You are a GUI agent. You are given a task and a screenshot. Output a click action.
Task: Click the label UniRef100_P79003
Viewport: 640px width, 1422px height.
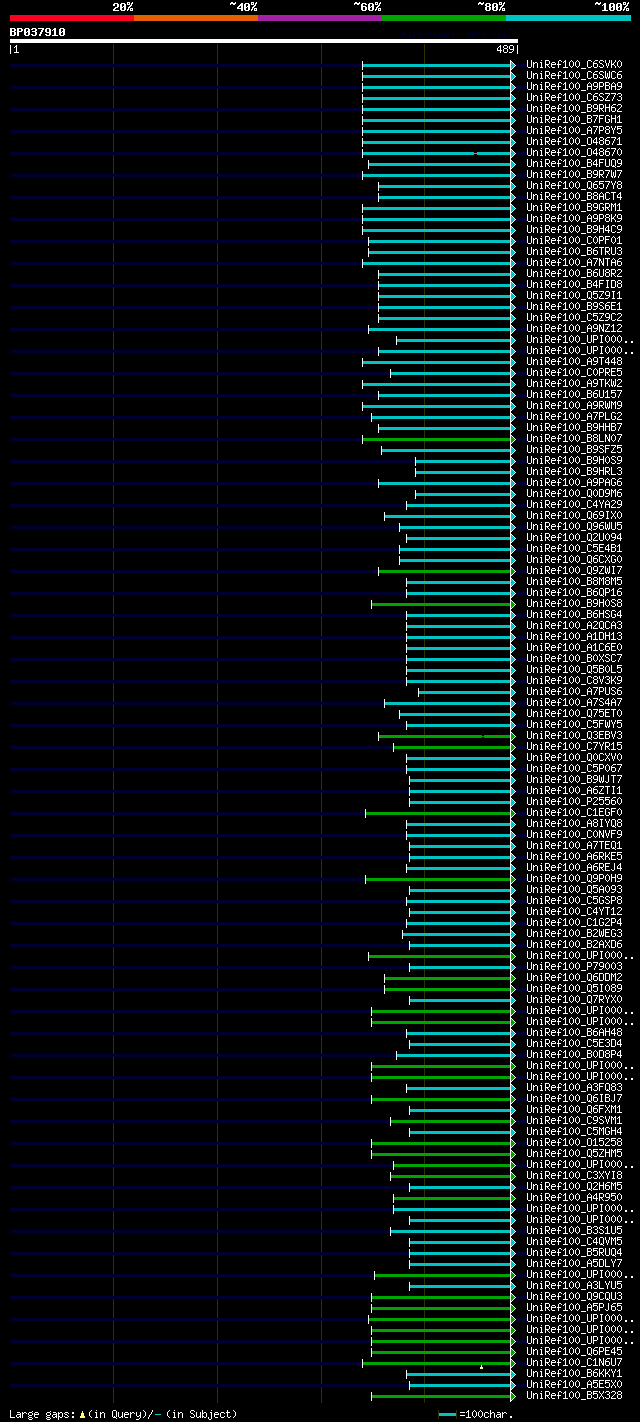(574, 966)
